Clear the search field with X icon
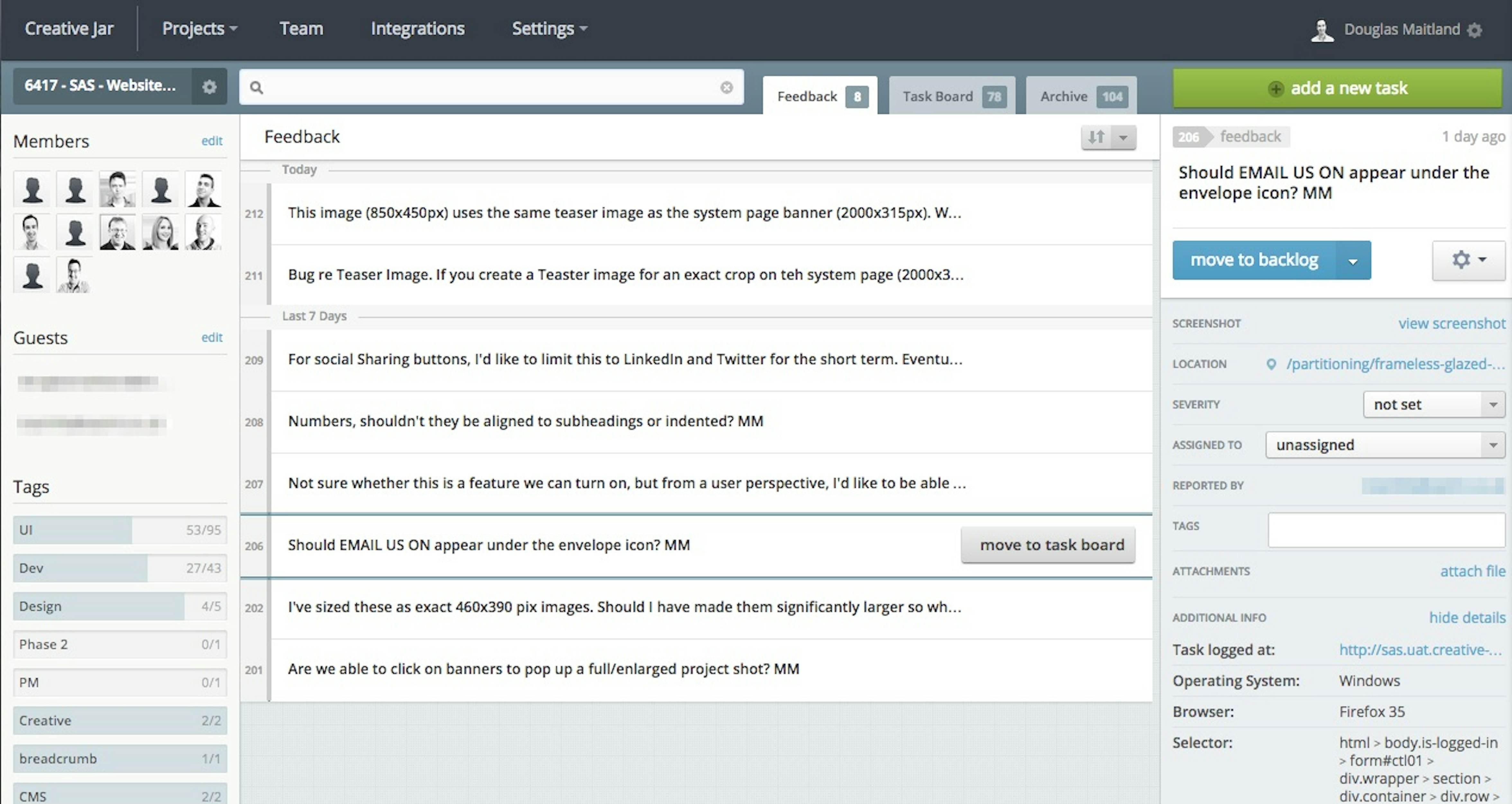 coord(726,87)
